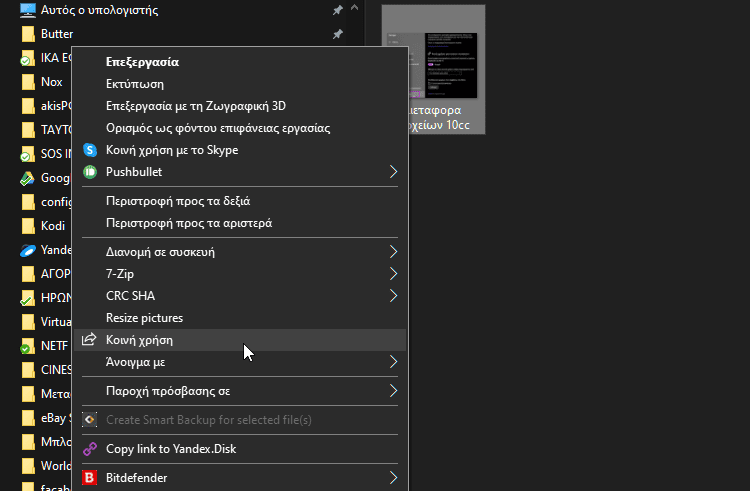750x491 pixels.
Task: Open the Nox folder label in sidebar
Action: click(52, 82)
